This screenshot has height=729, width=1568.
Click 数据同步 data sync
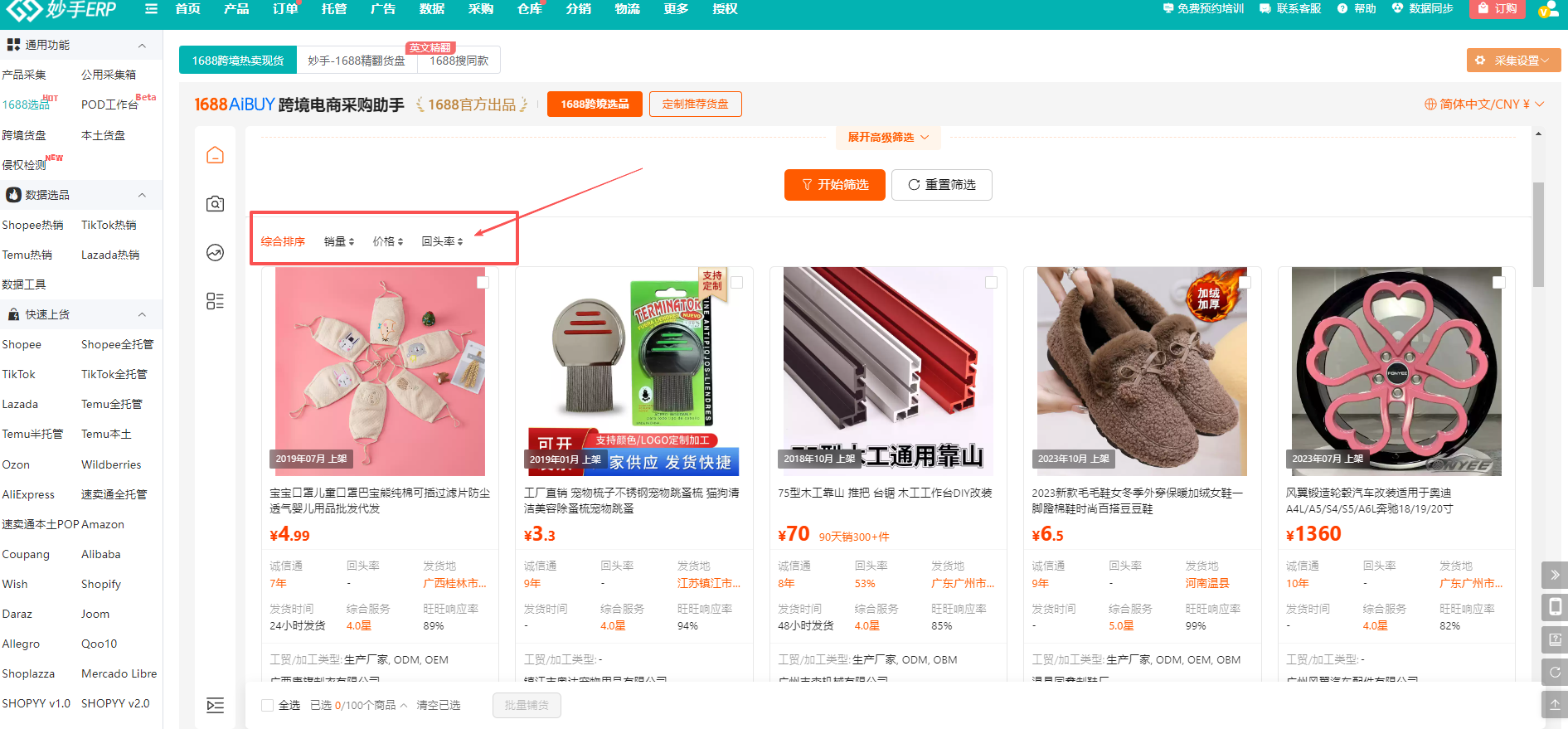point(1423,8)
